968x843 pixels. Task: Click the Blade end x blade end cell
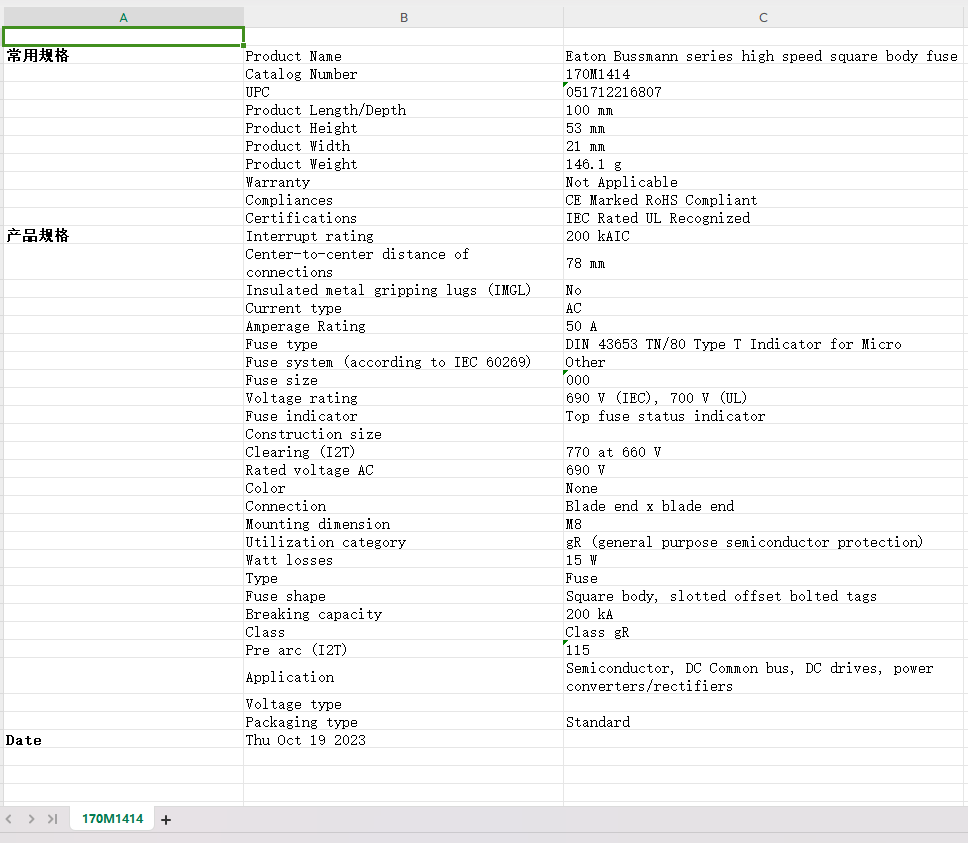coord(764,505)
